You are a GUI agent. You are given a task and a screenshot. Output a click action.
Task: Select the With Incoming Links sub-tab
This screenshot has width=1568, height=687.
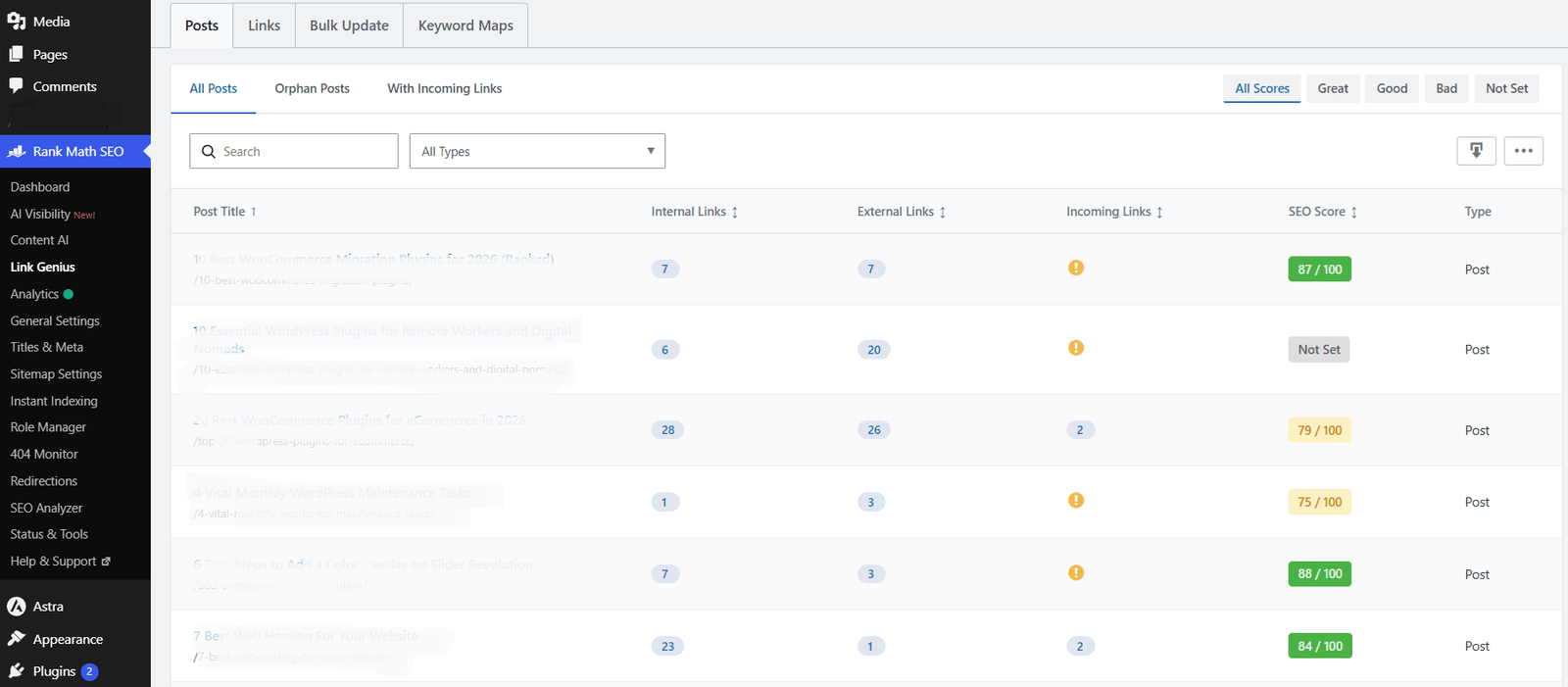coord(445,88)
